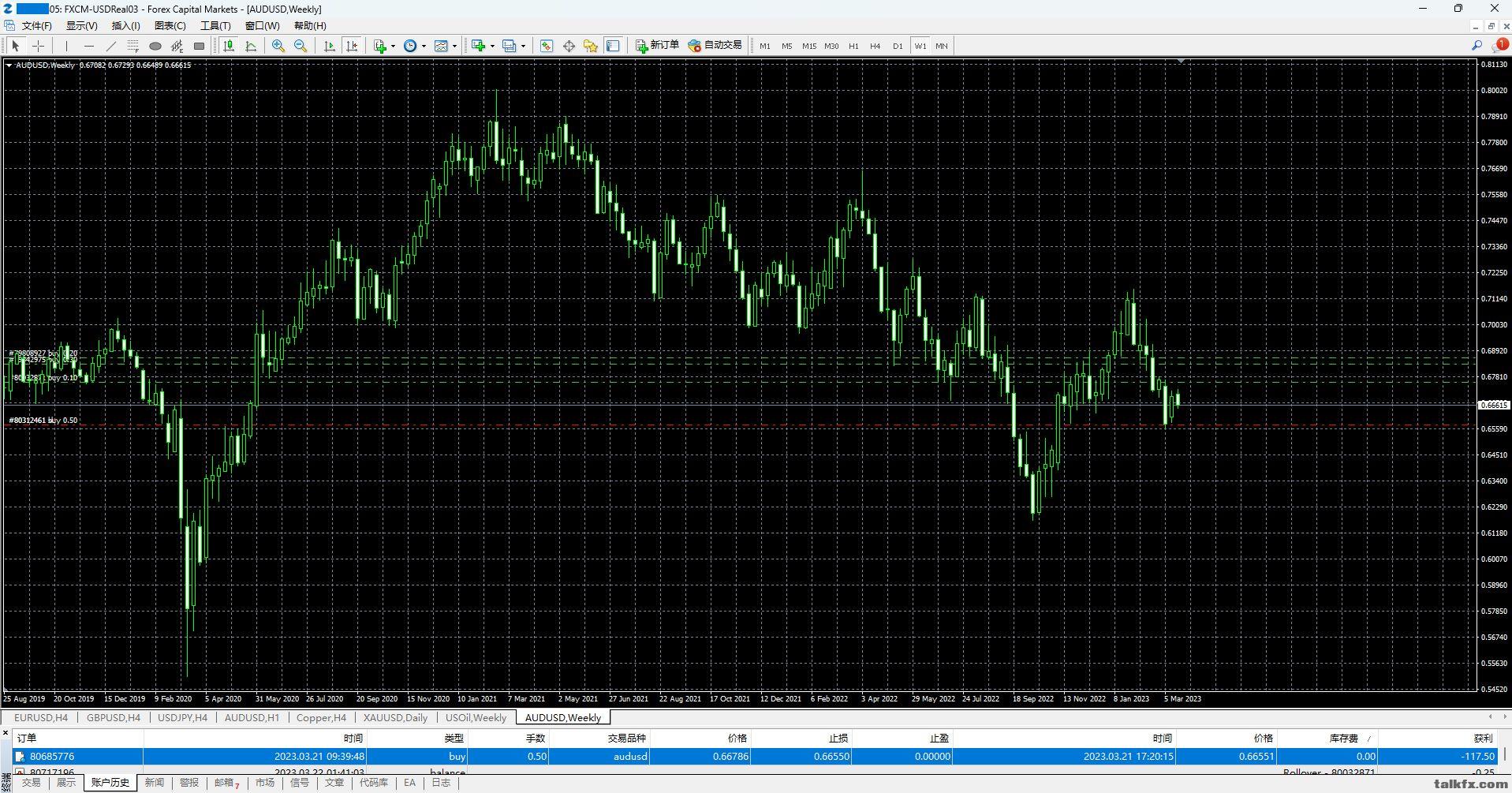Open the red notification alert icon
1512x793 pixels.
[1499, 45]
